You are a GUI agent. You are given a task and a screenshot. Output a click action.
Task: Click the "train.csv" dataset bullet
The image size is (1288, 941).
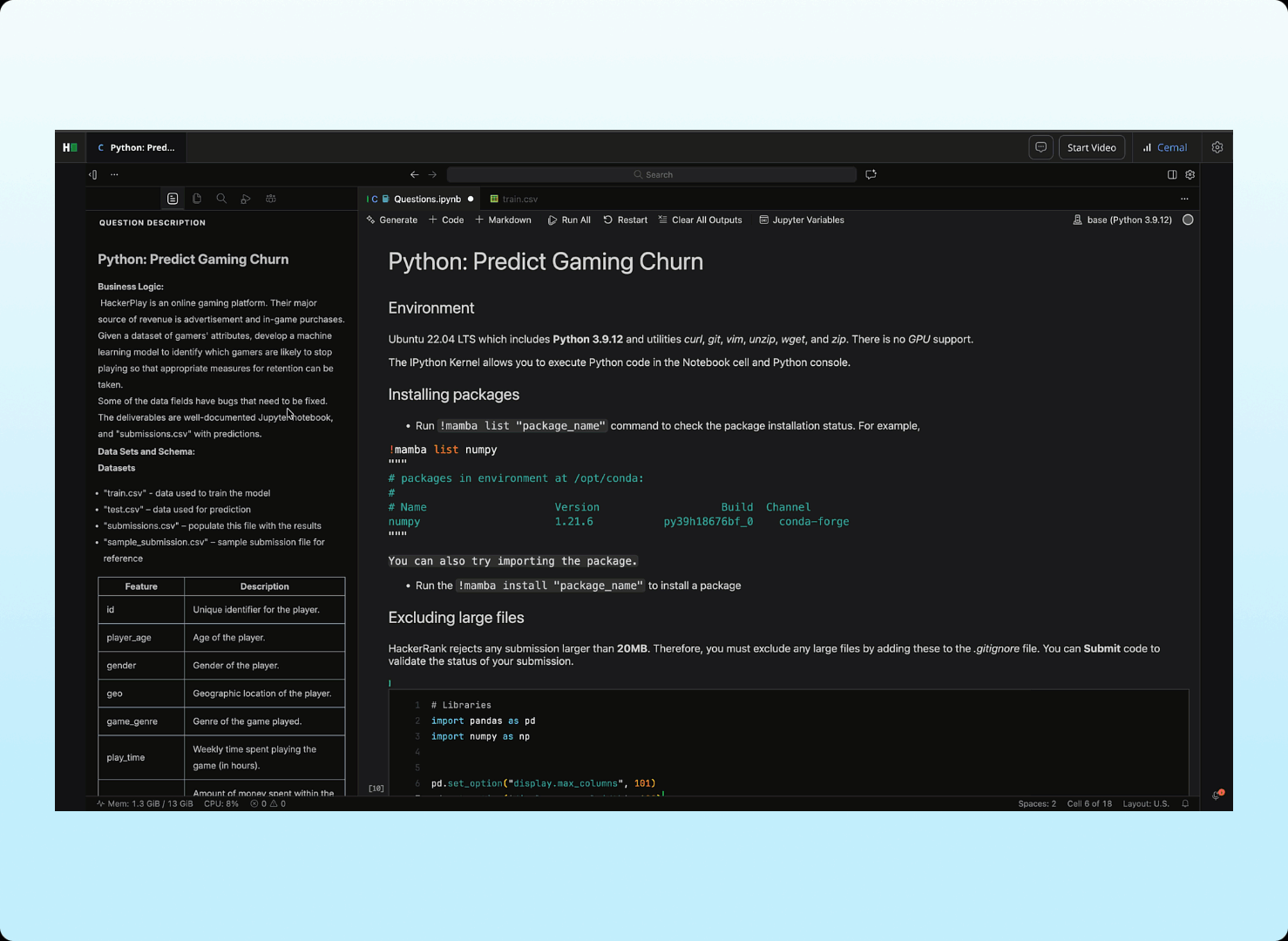click(186, 493)
